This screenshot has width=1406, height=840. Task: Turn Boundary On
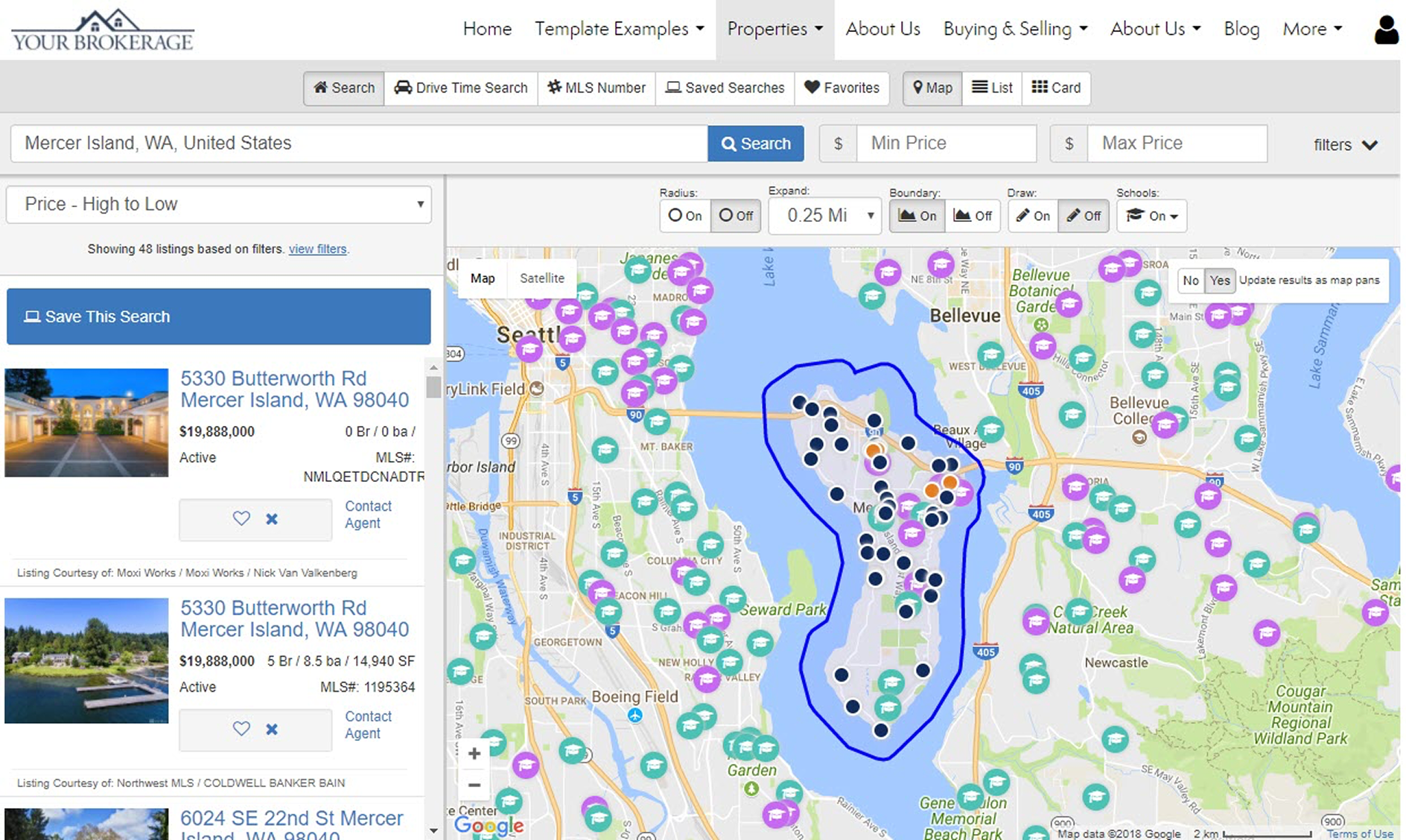(917, 216)
